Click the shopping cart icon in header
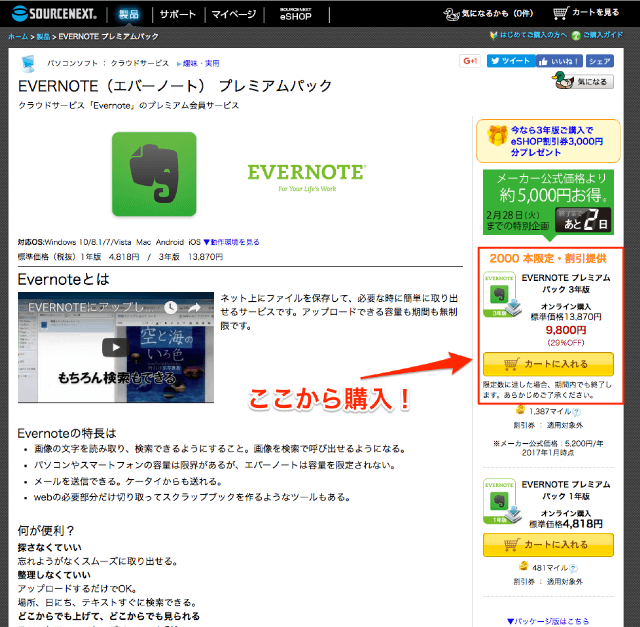The image size is (640, 627). coord(560,13)
